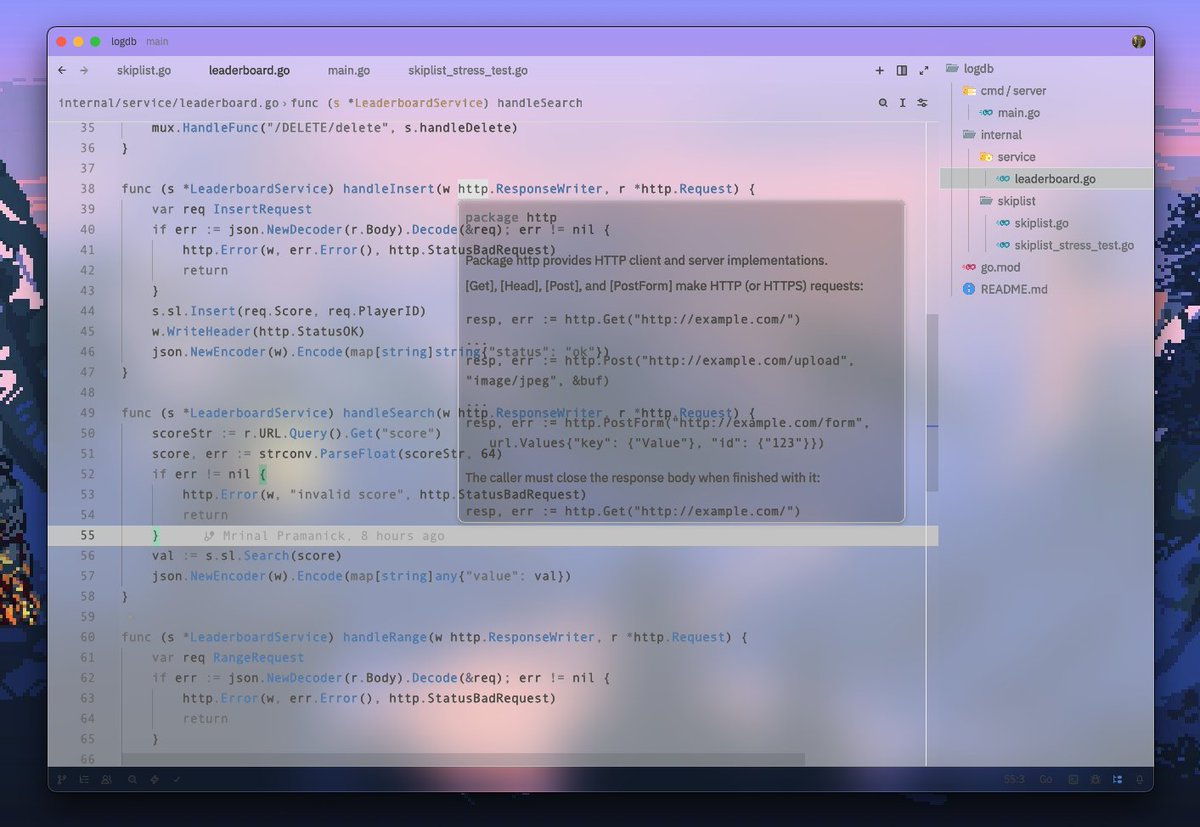The image size is (1200, 827).
Task: Click RangeRequest type on line 61
Action: tap(258, 658)
